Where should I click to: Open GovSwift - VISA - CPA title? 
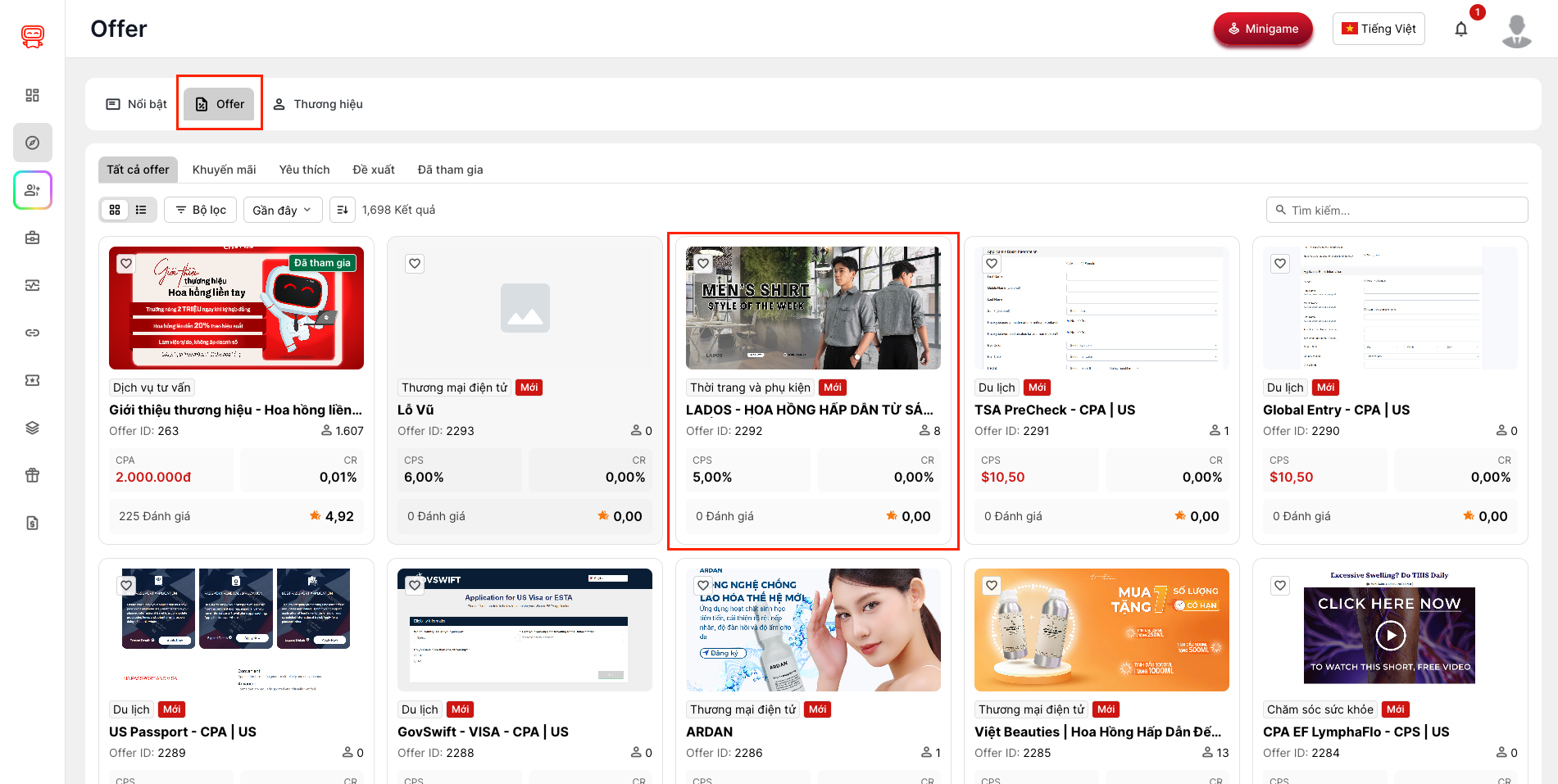click(483, 732)
